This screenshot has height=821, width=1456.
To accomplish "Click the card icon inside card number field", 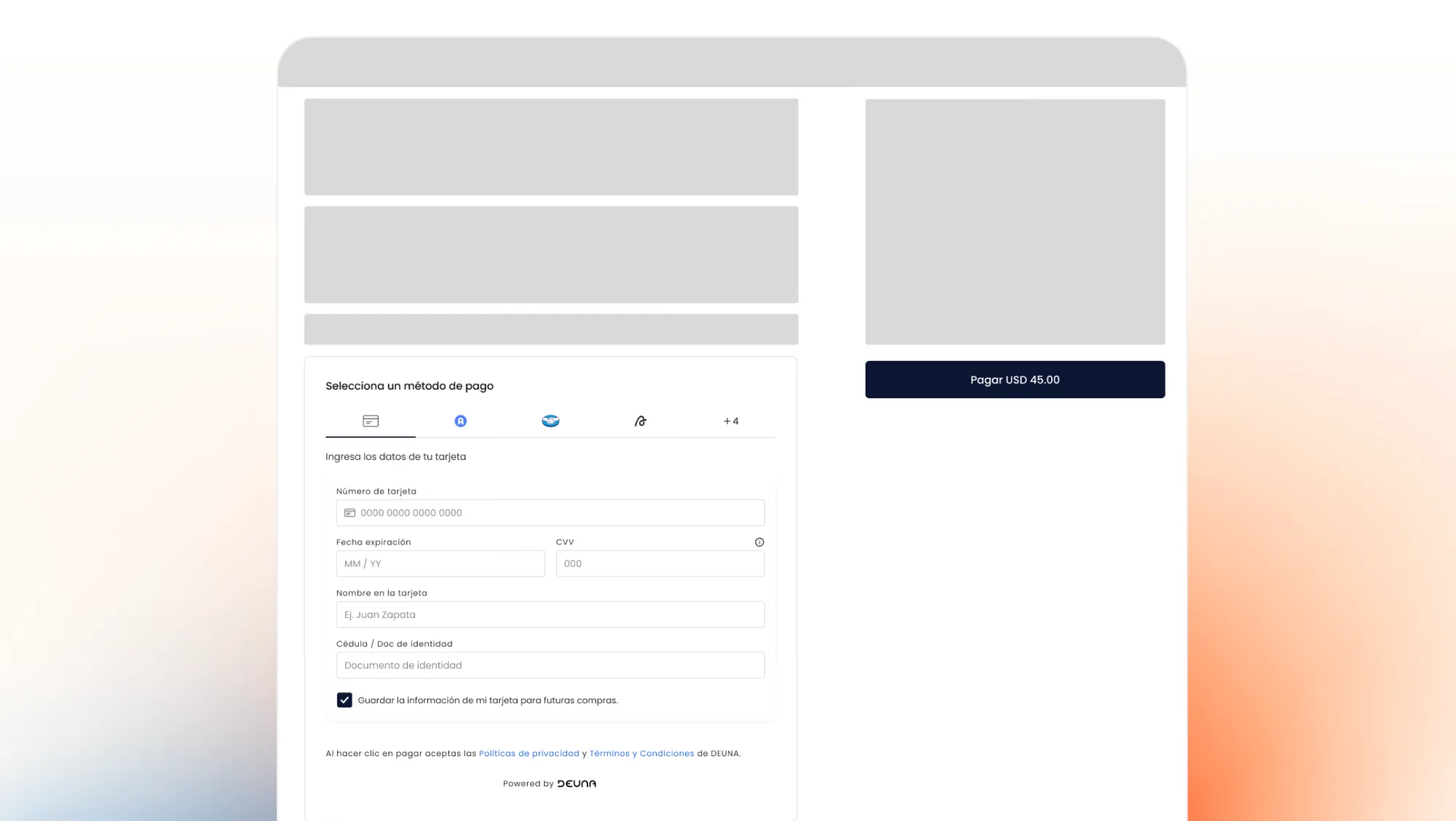I will pos(349,513).
